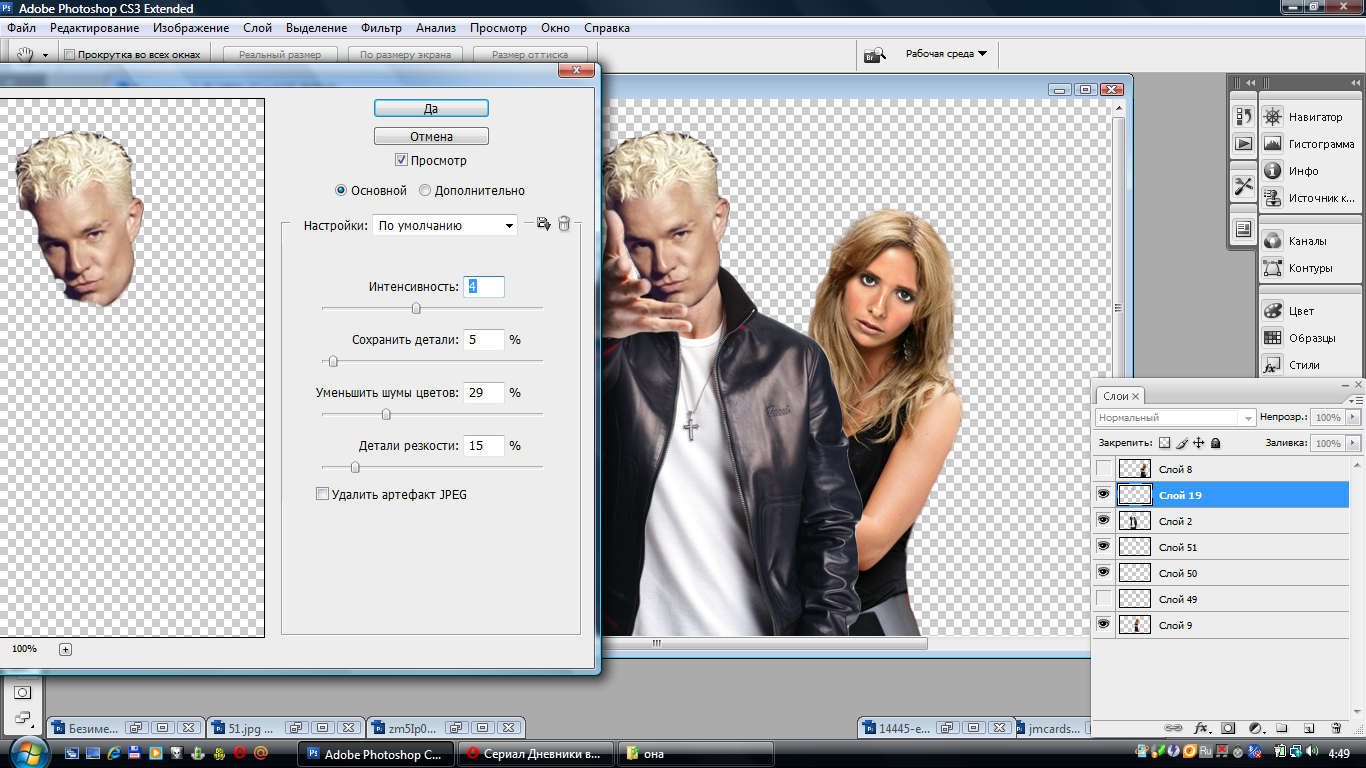Click the Link layers icon
Viewport: 1366px width, 768px height.
(1174, 729)
